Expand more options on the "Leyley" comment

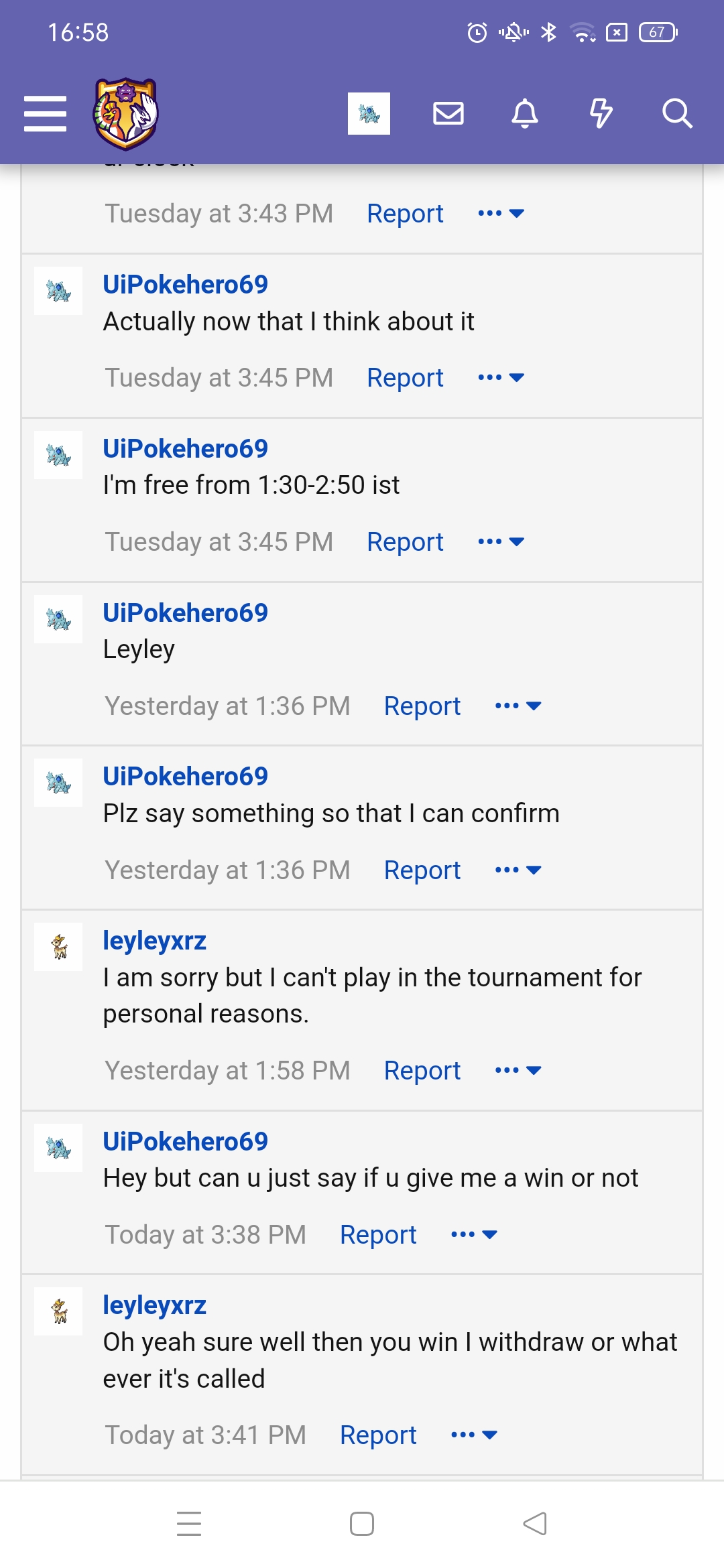coord(518,706)
